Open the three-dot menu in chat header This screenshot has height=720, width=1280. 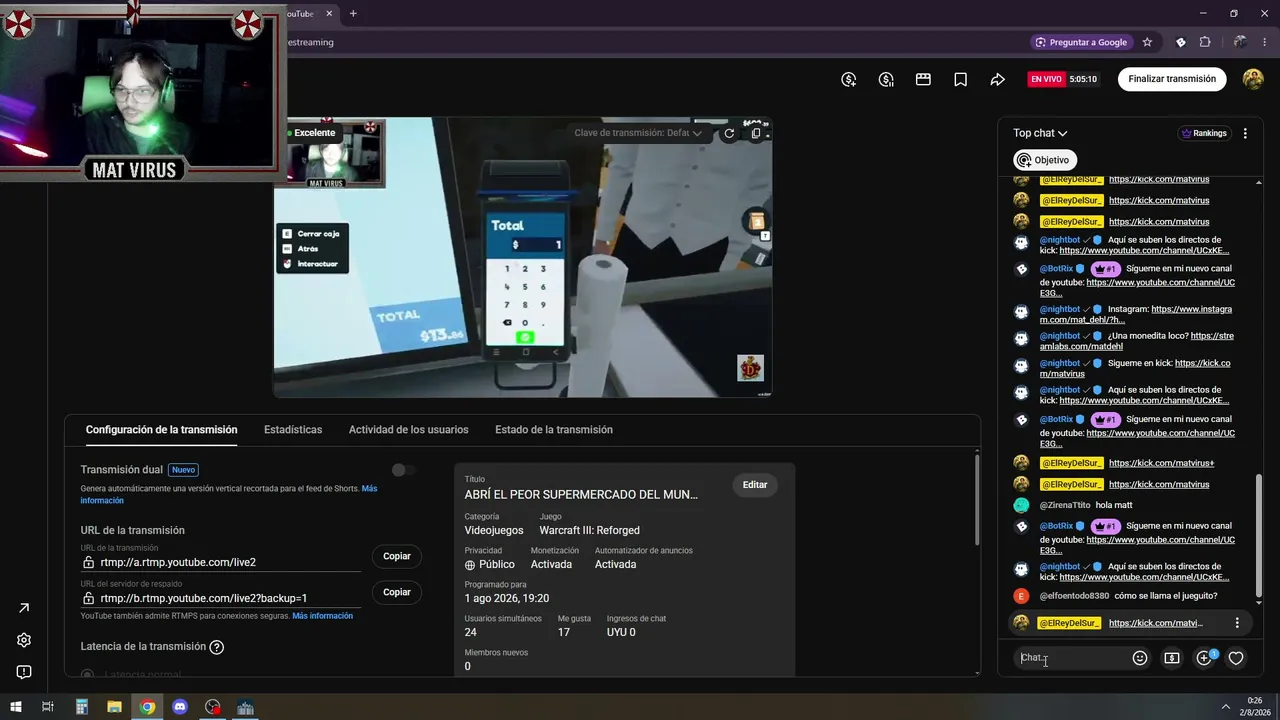(x=1245, y=133)
